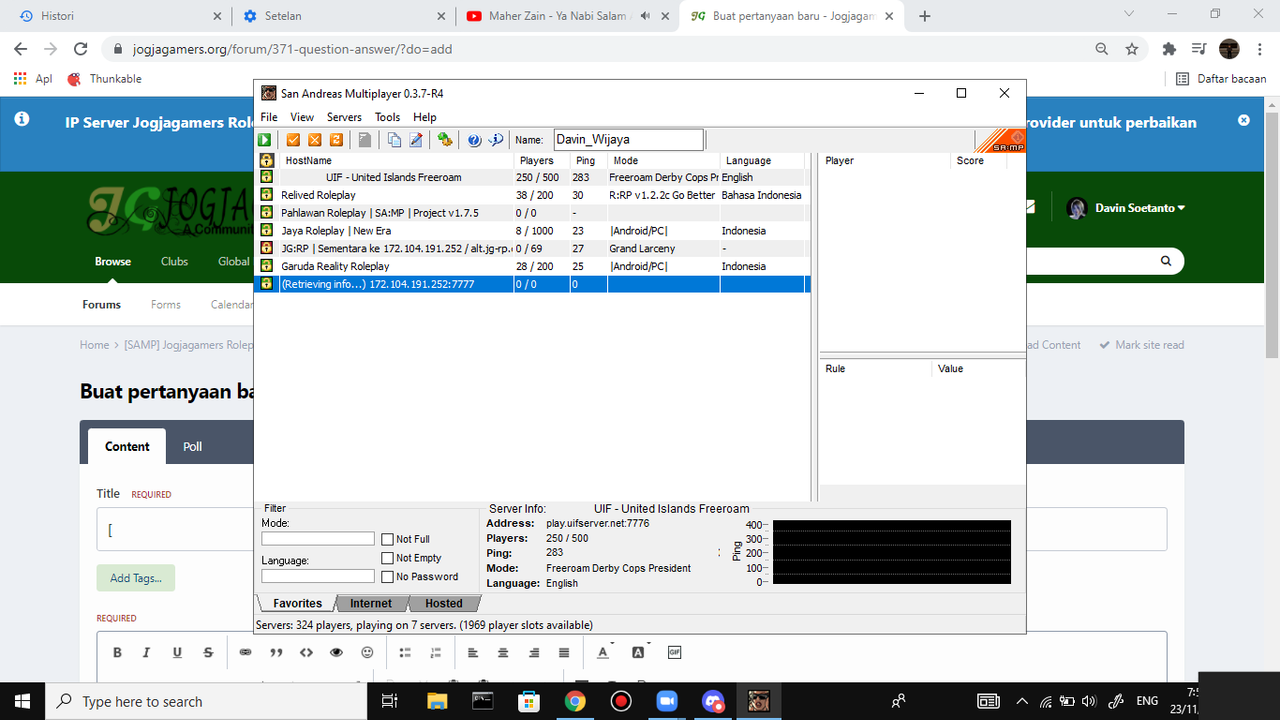Toggle Underline in the forum editor

177,652
